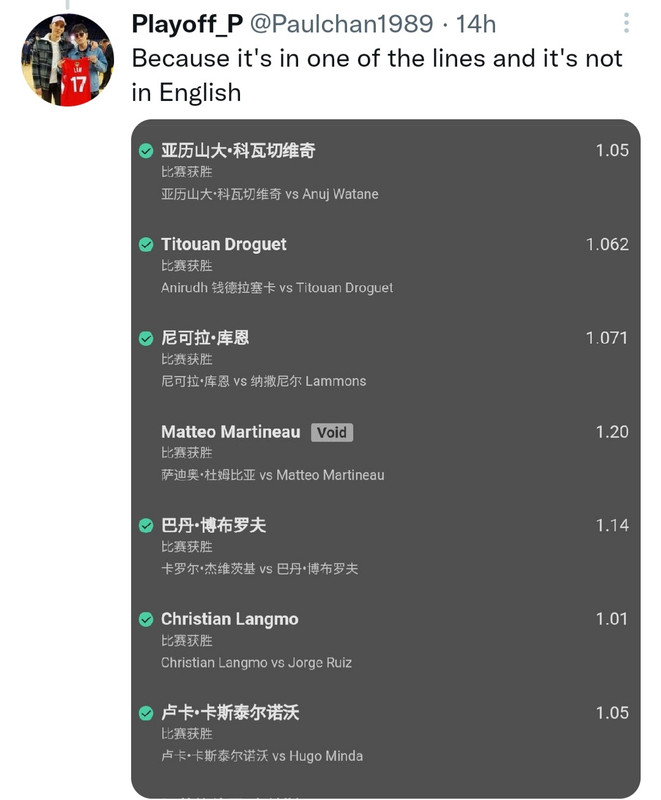Screen dimensions: 661x800
Task: Click the green checkmark beside the 1.071 odds bet
Action: tap(146, 339)
